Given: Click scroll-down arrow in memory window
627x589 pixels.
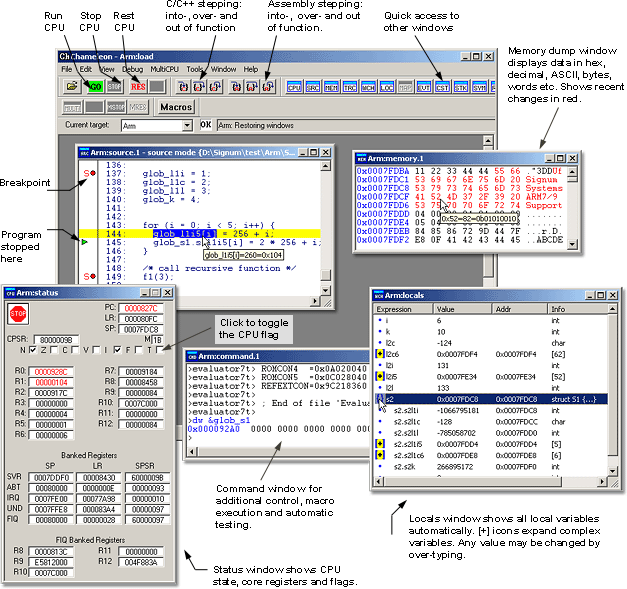Looking at the screenshot, I should point(572,244).
